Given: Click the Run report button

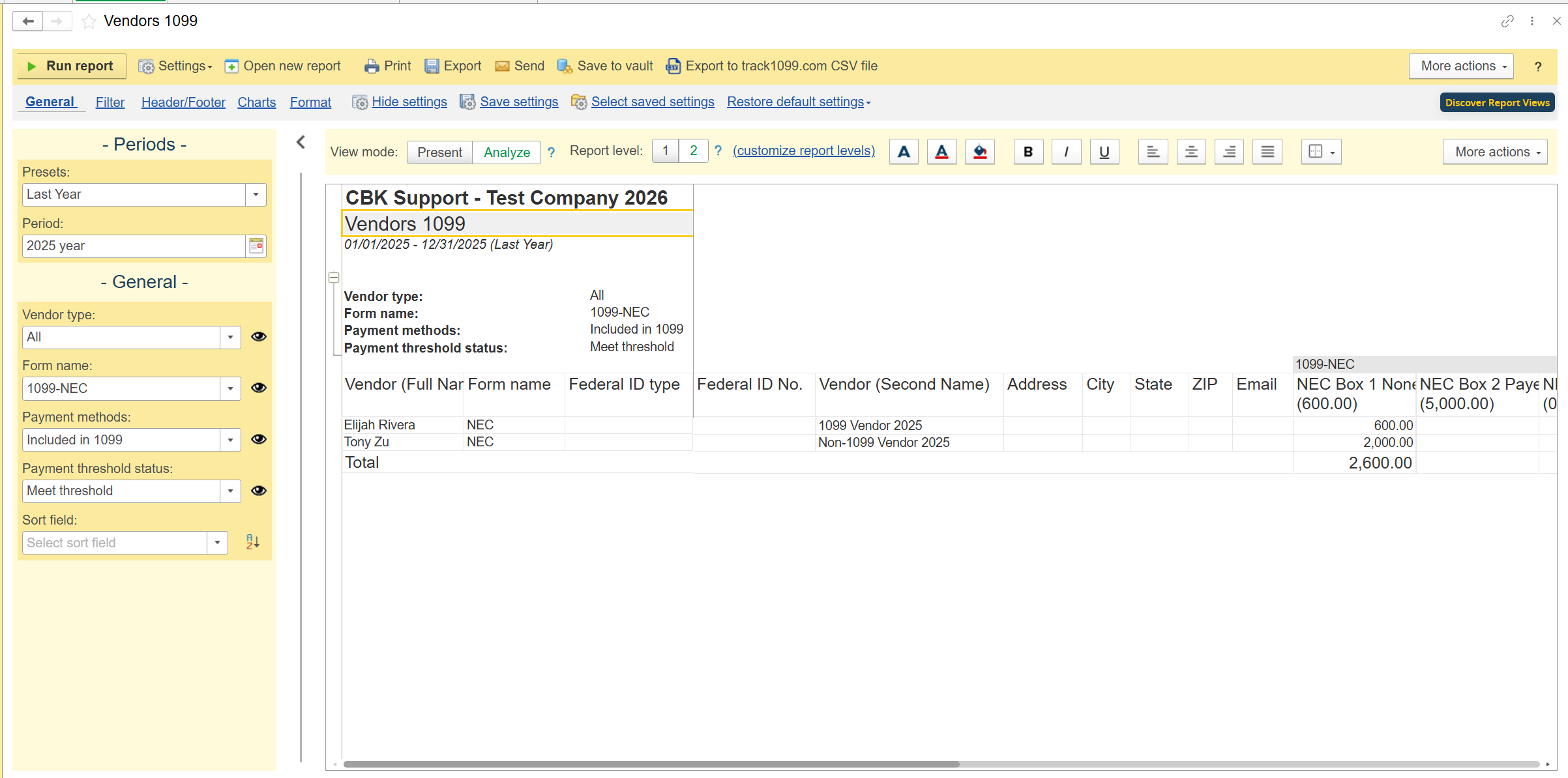Looking at the screenshot, I should coord(71,66).
